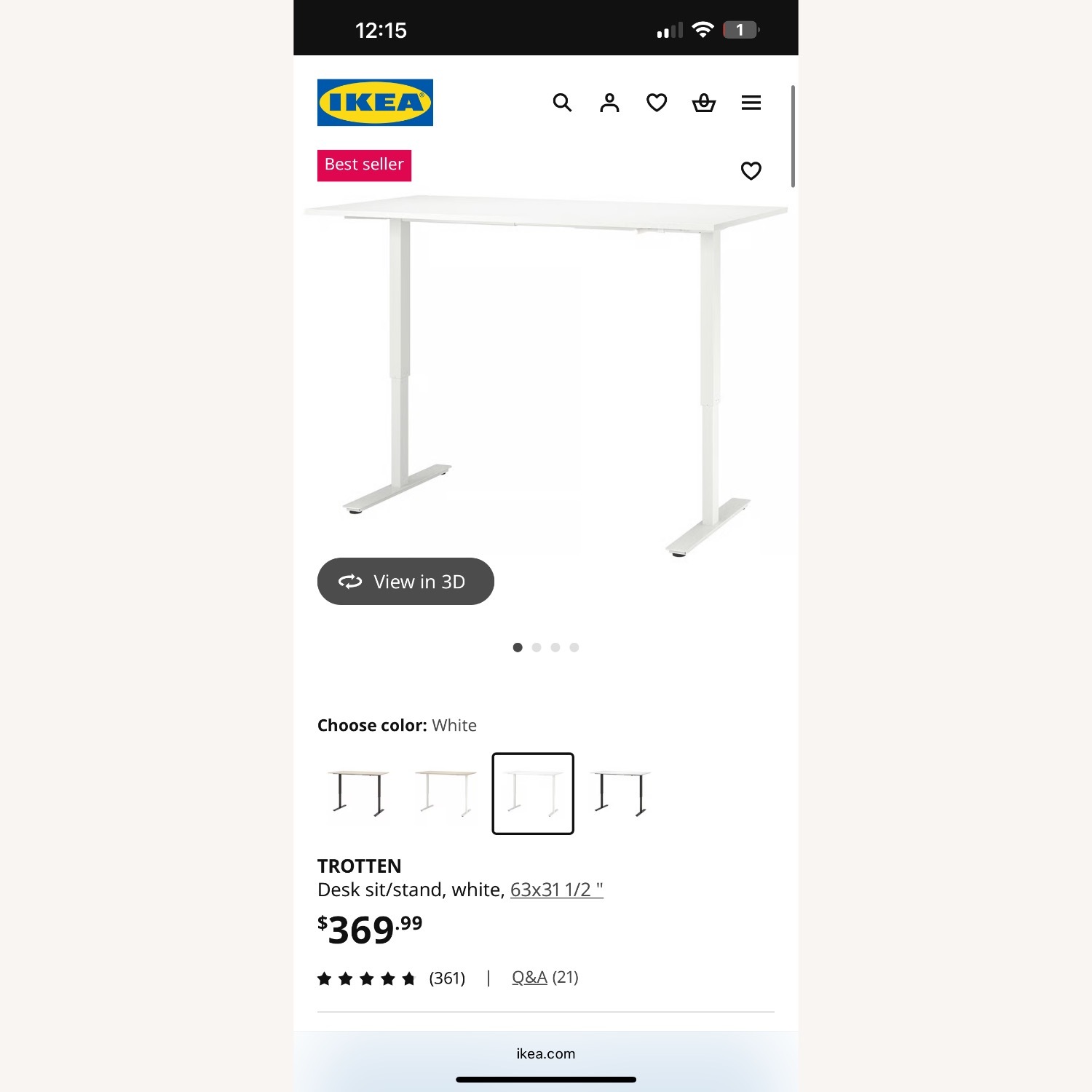Open the hamburger navigation menu

click(x=751, y=103)
